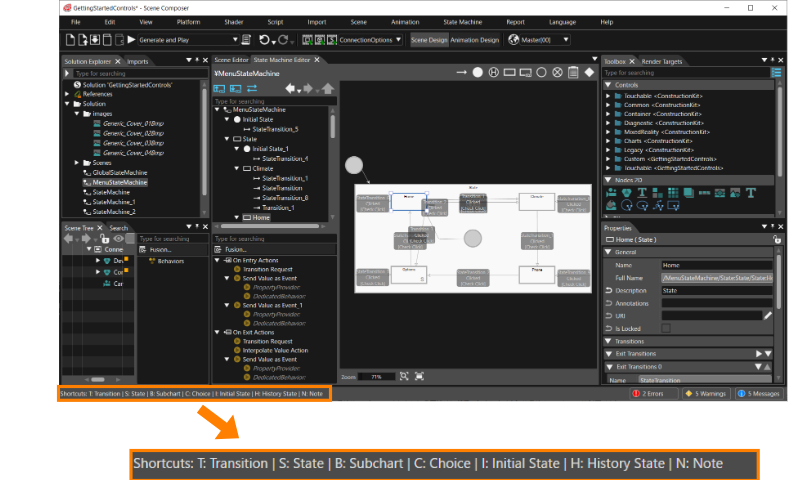788x480 pixels.
Task: Click the Play button in main toolbar
Action: click(x=131, y=40)
